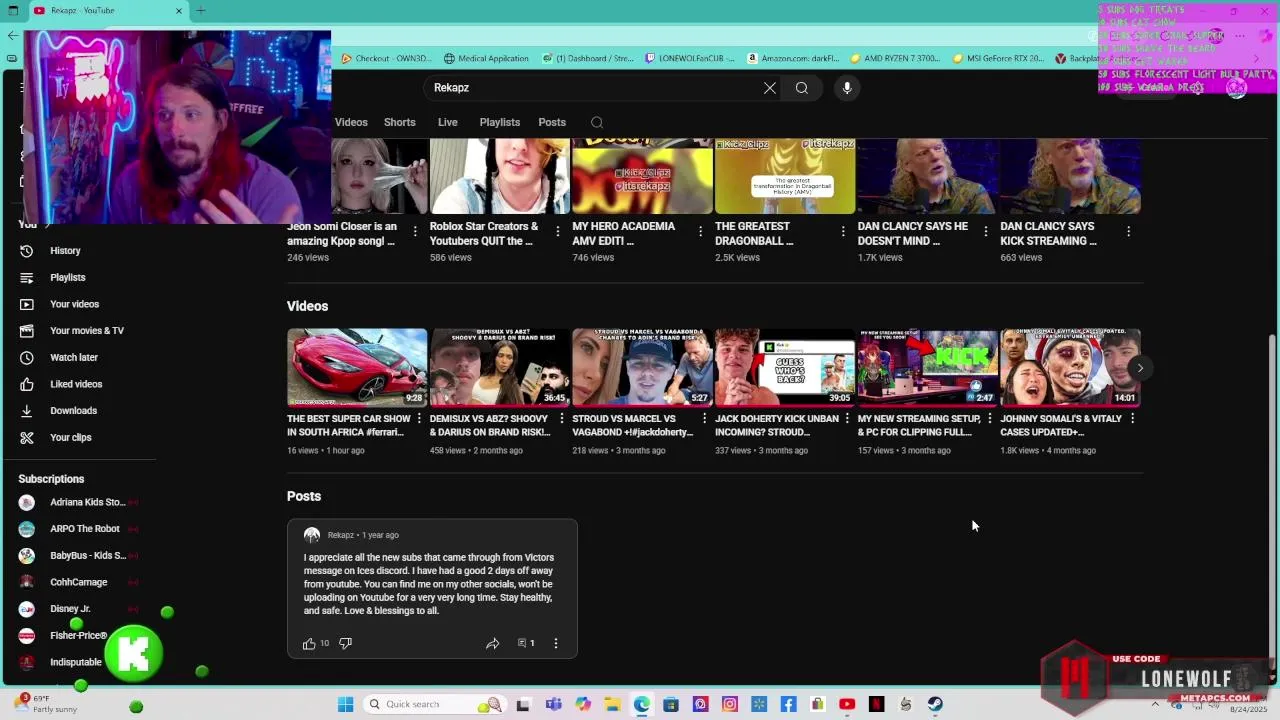Open Medical Application bookmark
The image size is (1280, 720).
[486, 59]
